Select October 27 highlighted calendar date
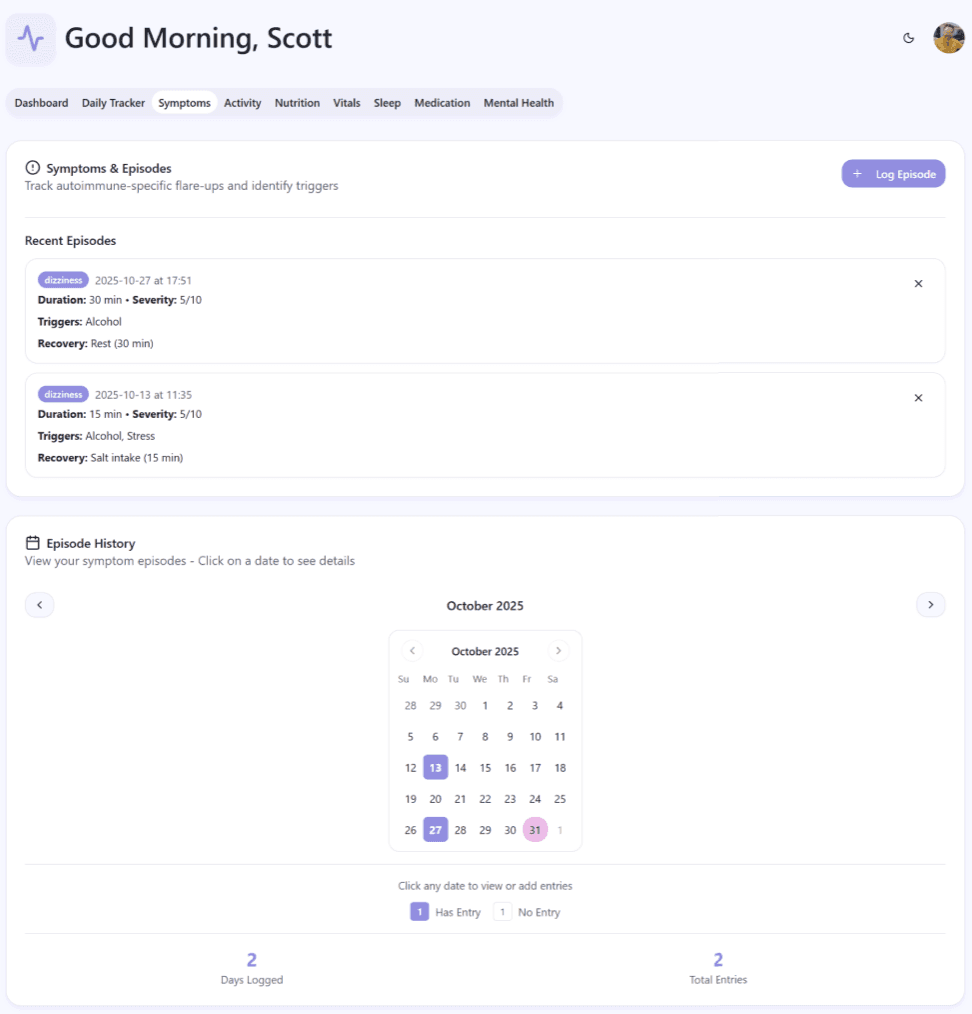Screen dimensions: 972x1014 coord(435,830)
